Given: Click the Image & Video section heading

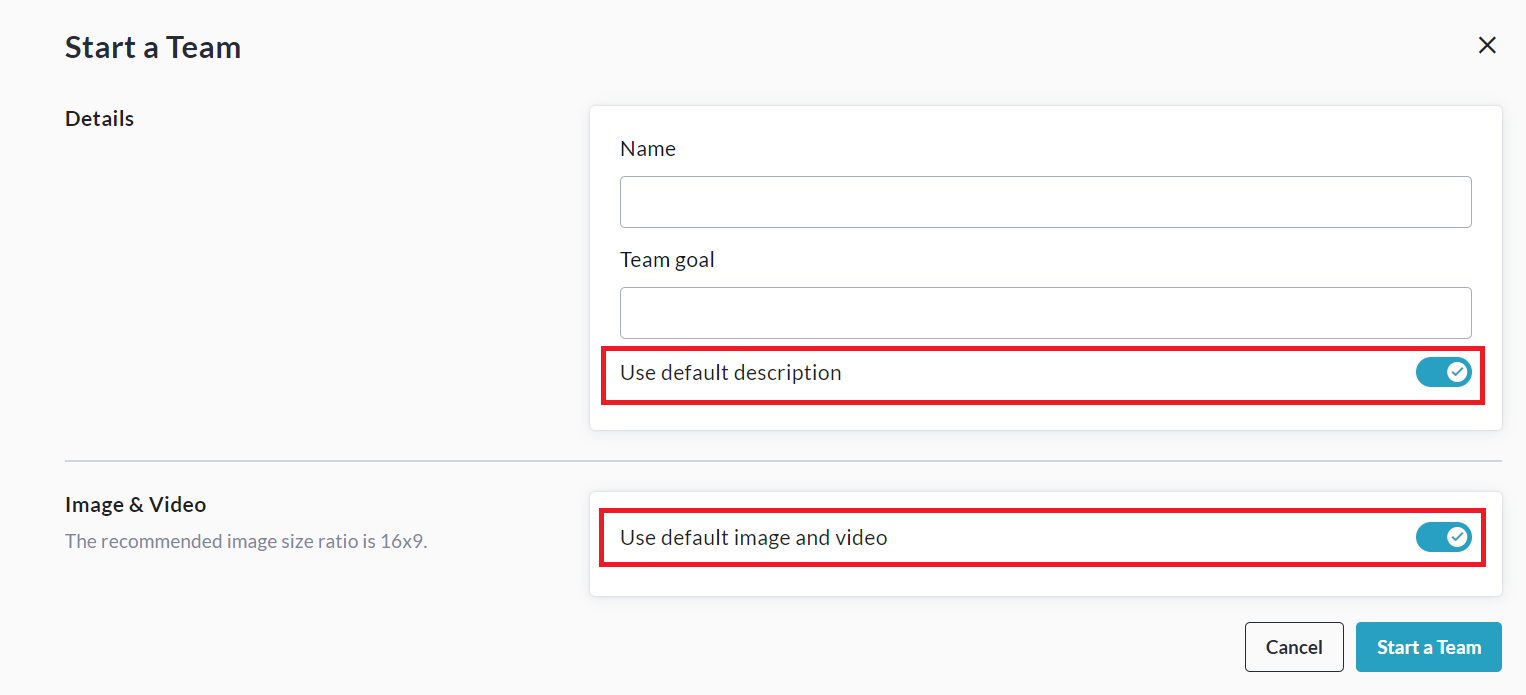Looking at the screenshot, I should pyautogui.click(x=135, y=505).
